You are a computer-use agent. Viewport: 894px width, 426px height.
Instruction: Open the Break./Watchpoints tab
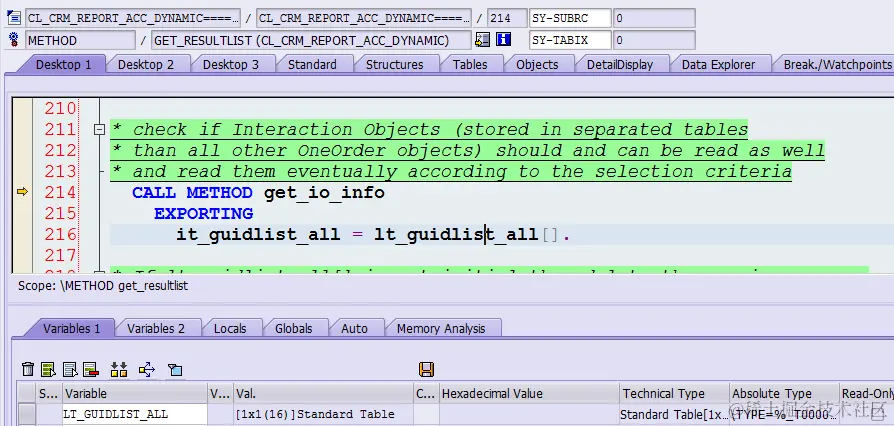point(837,64)
